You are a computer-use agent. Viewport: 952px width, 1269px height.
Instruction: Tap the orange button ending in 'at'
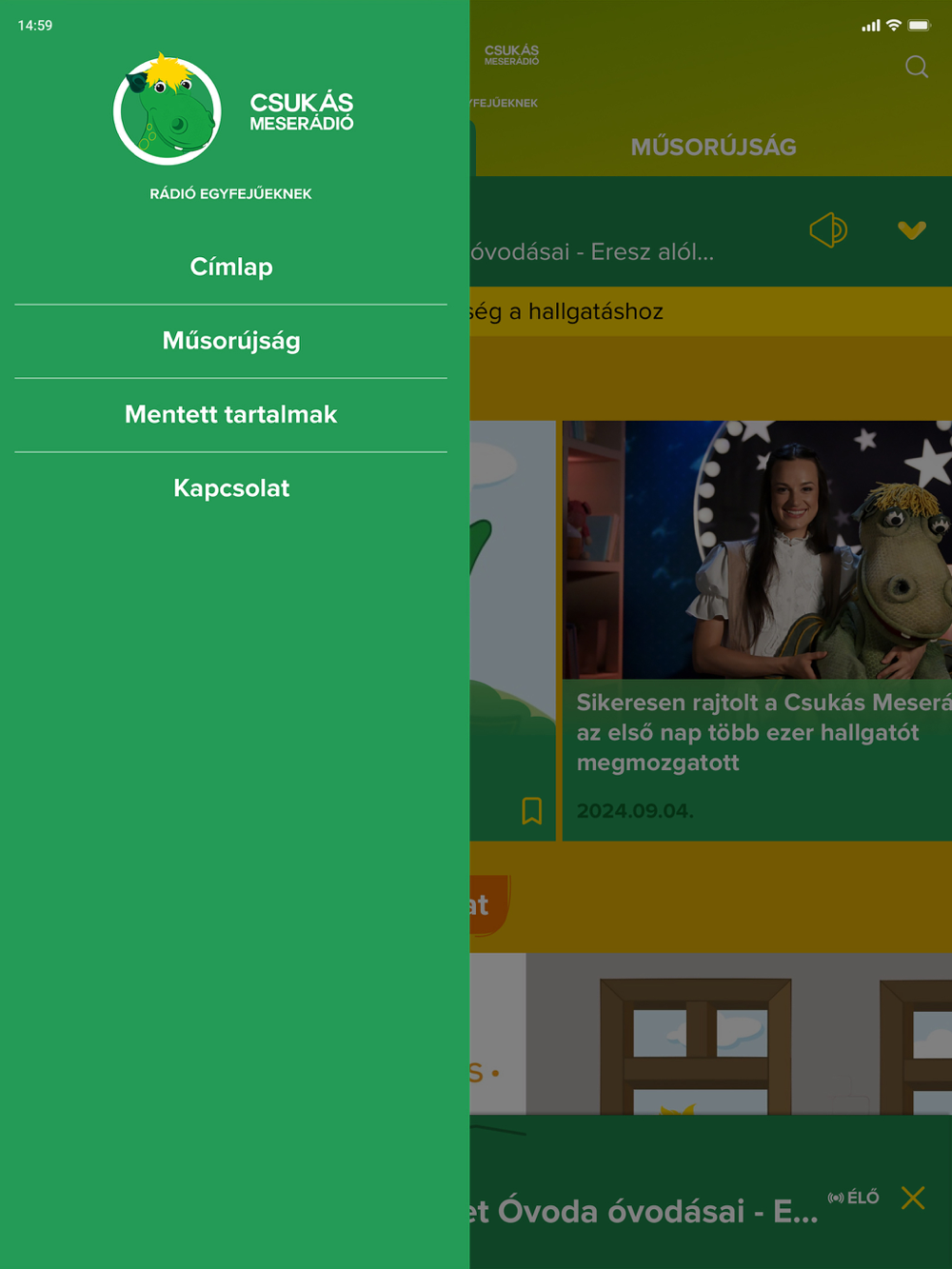click(x=490, y=904)
